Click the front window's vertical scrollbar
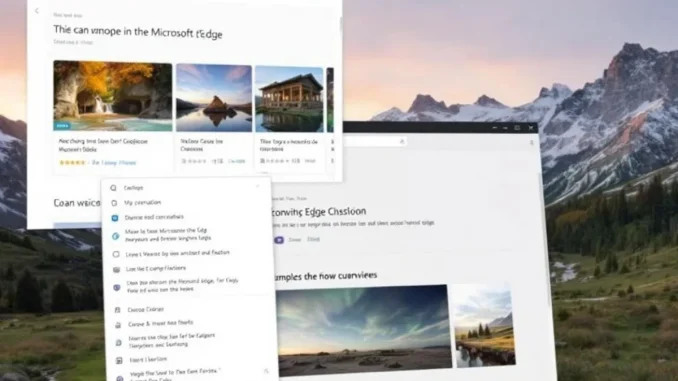 click(340, 24)
